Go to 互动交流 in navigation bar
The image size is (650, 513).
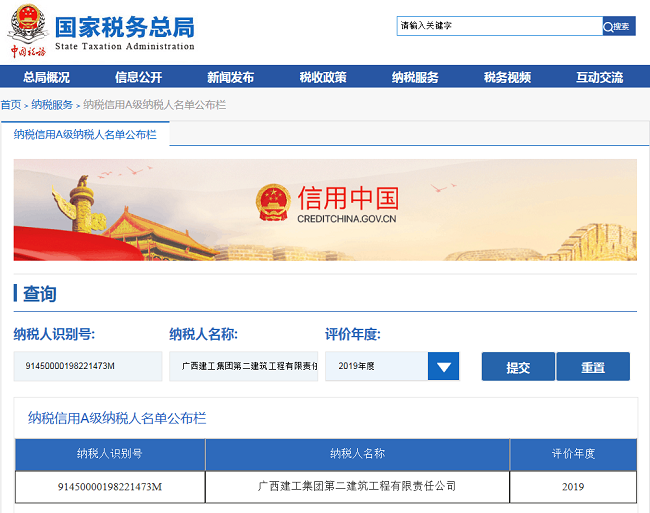599,78
